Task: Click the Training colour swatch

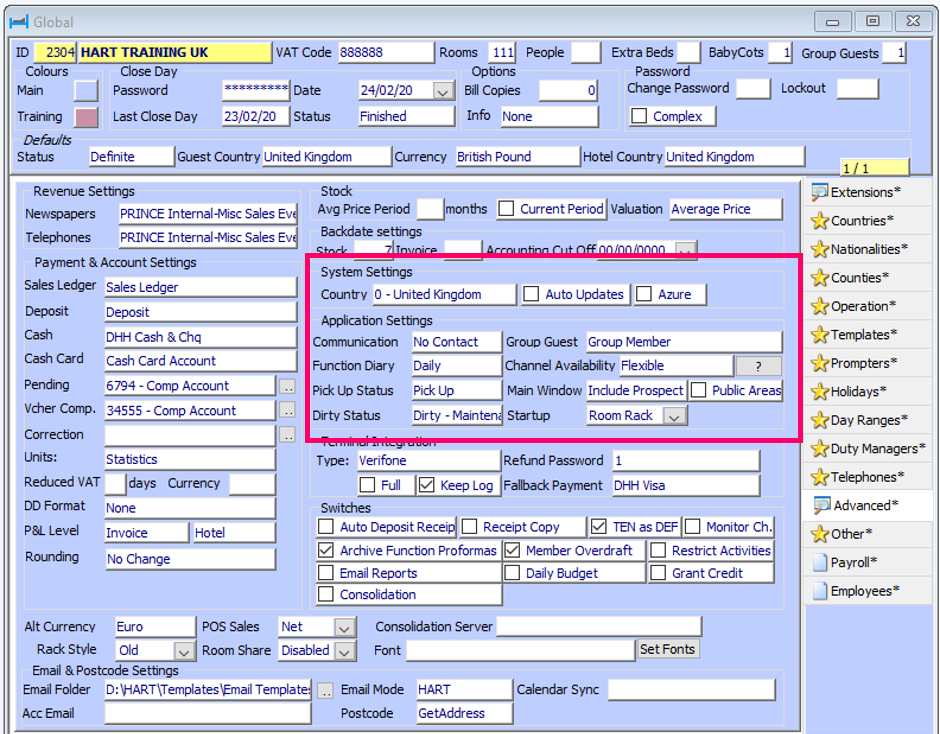Action: 86,117
